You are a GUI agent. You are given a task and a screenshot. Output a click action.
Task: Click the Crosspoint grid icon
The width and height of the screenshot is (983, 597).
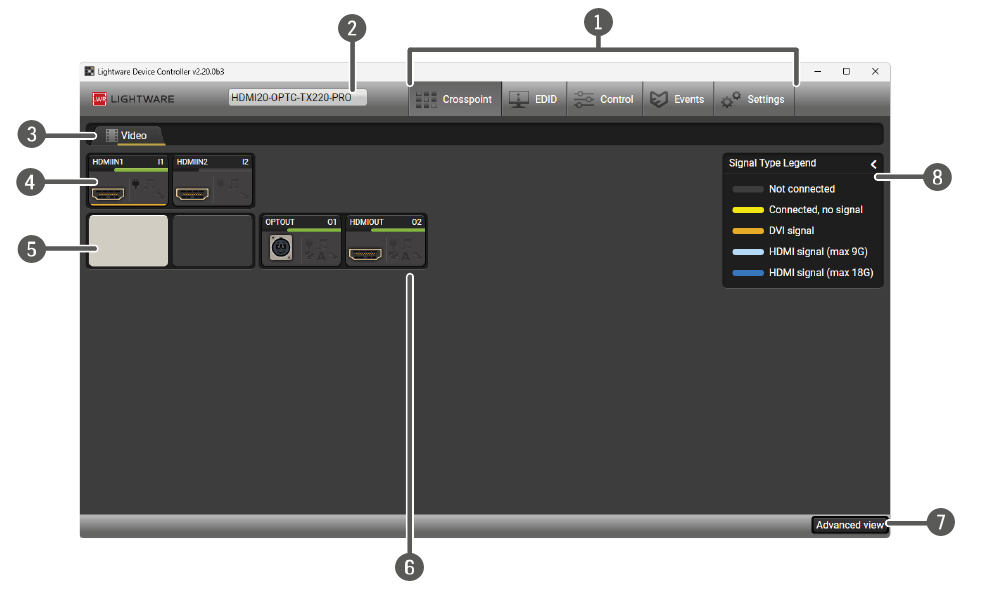coord(426,99)
